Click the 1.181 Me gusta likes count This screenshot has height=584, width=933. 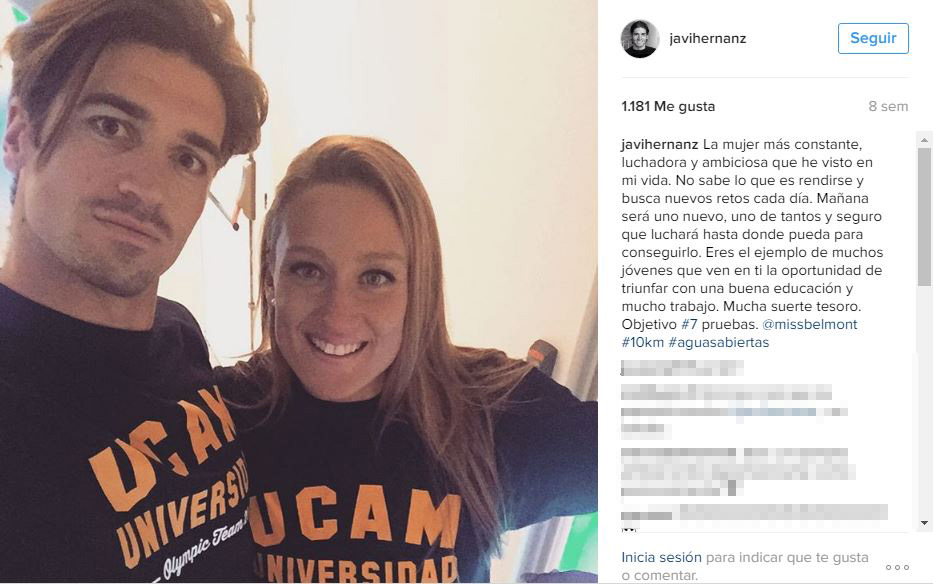(x=668, y=107)
